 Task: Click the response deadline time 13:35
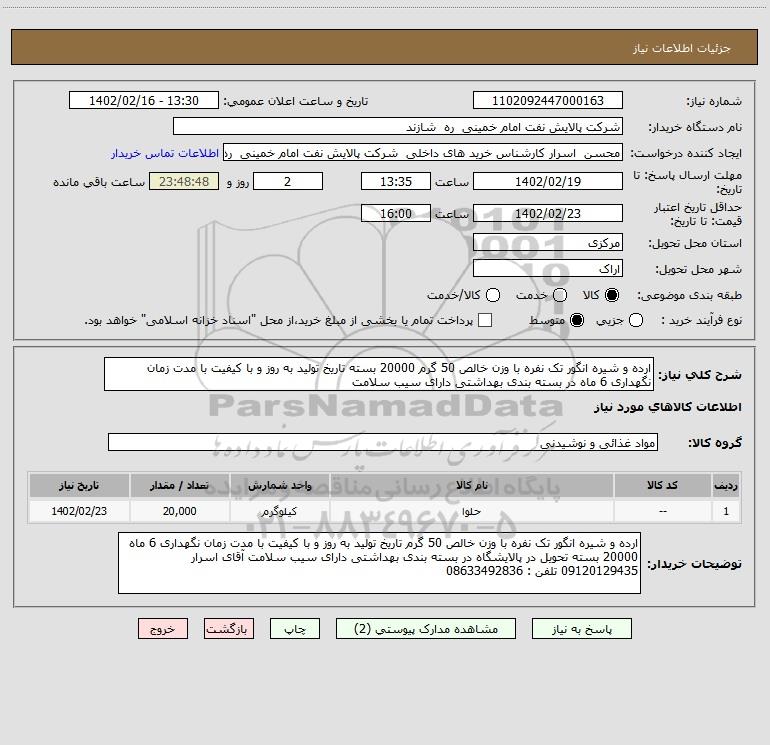pyautogui.click(x=396, y=181)
